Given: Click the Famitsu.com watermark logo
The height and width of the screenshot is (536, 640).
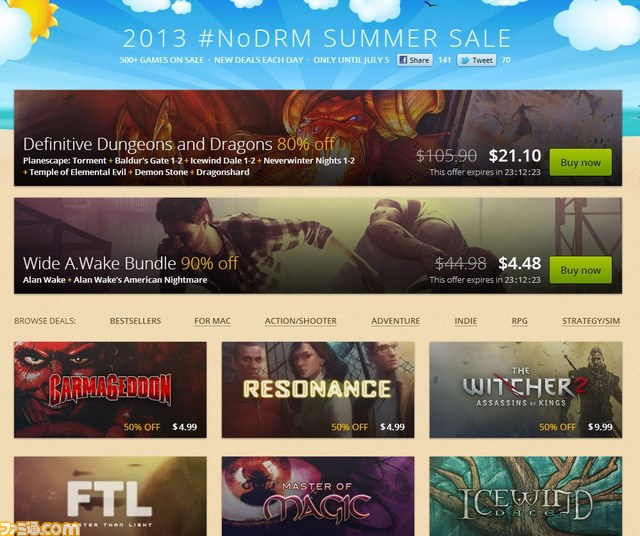Looking at the screenshot, I should point(40,528).
